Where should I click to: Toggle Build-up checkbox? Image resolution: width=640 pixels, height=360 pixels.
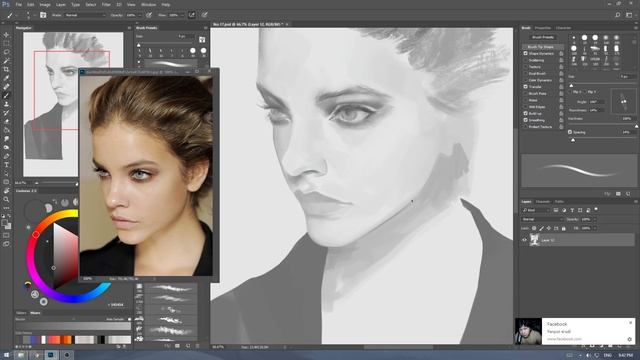point(526,113)
